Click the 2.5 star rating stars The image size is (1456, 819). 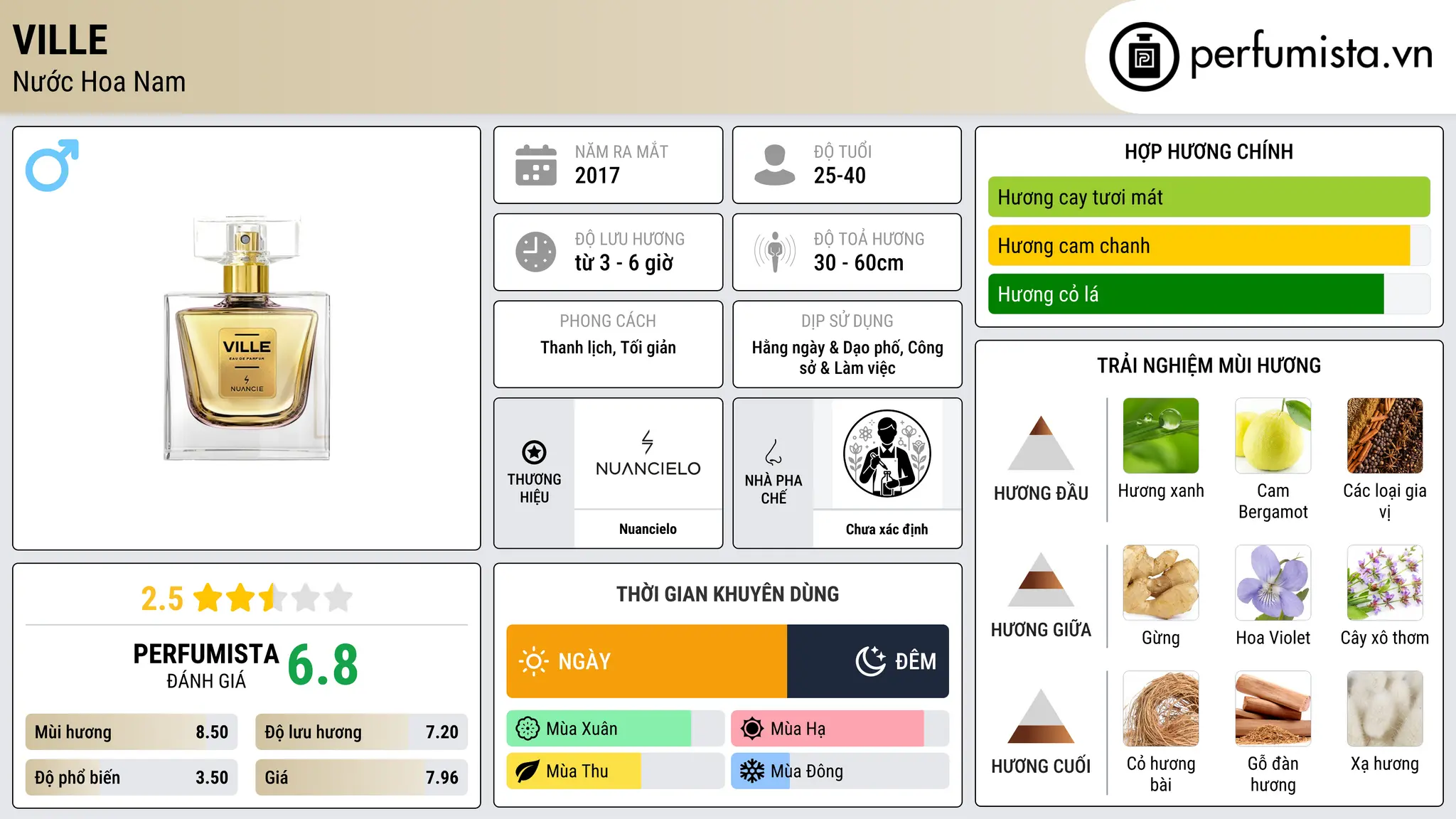273,598
